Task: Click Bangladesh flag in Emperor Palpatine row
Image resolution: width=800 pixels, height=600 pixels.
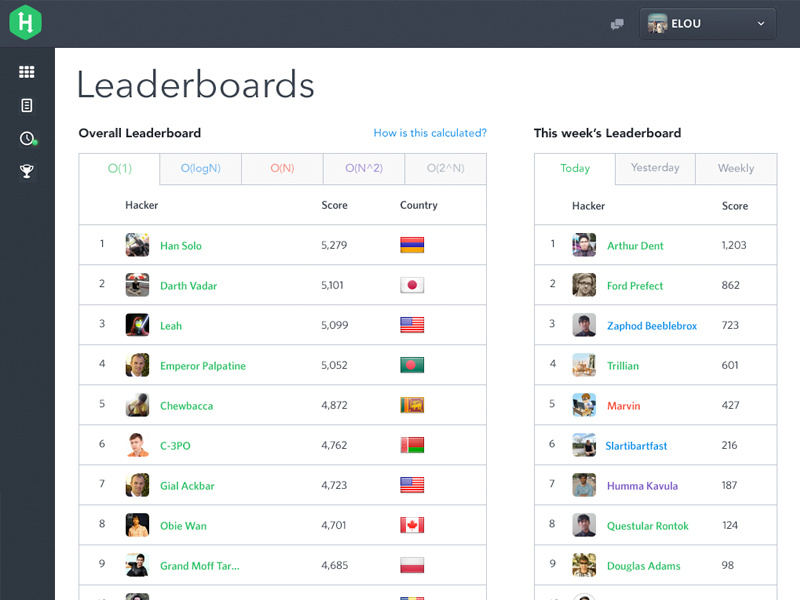Action: 412,365
